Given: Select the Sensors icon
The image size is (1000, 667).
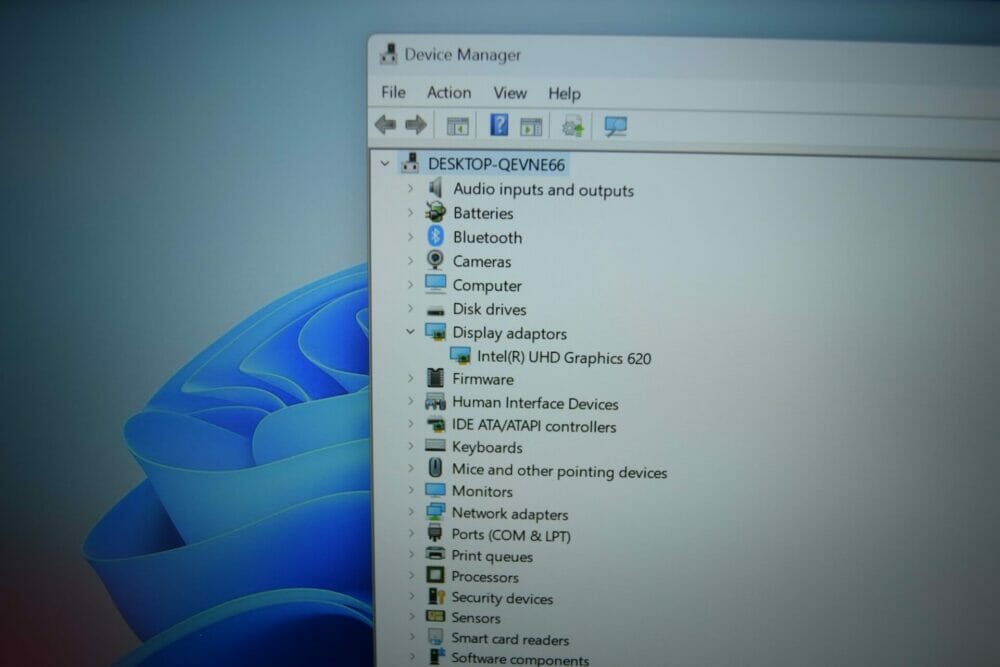Looking at the screenshot, I should click(436, 616).
